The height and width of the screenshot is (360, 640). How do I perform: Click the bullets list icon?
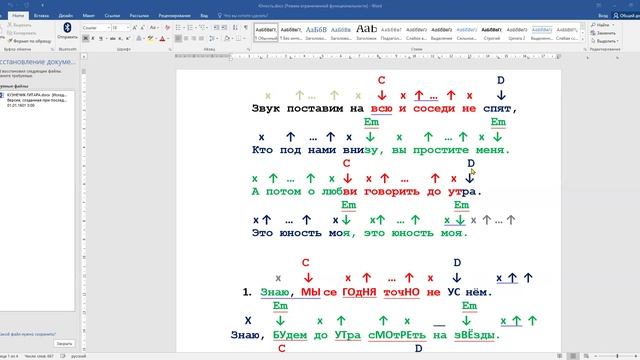coord(179,28)
